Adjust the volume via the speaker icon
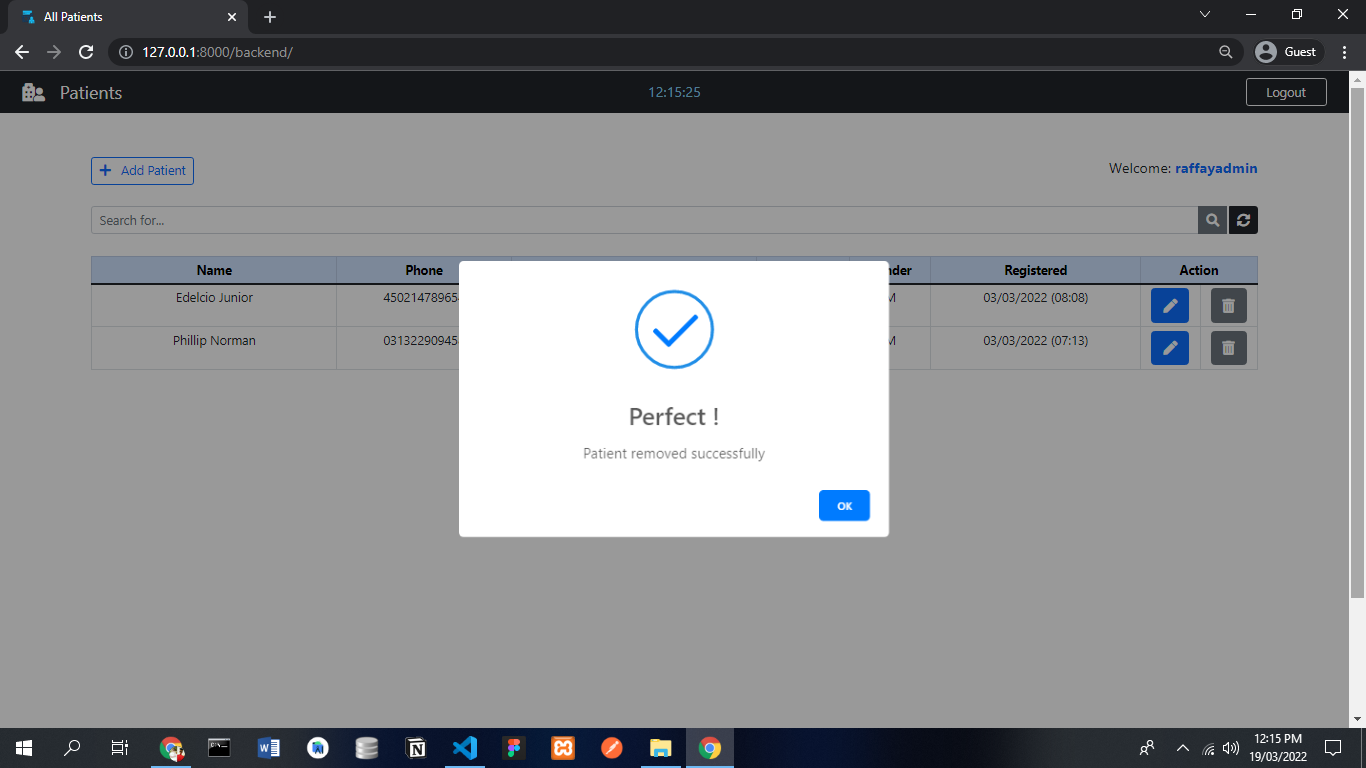The width and height of the screenshot is (1366, 768). (1229, 747)
